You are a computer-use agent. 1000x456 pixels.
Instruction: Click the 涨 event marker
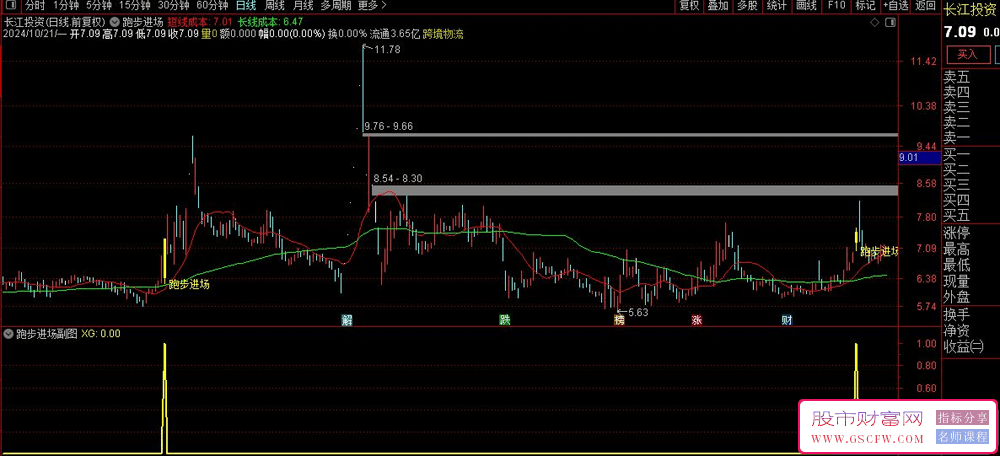click(696, 320)
